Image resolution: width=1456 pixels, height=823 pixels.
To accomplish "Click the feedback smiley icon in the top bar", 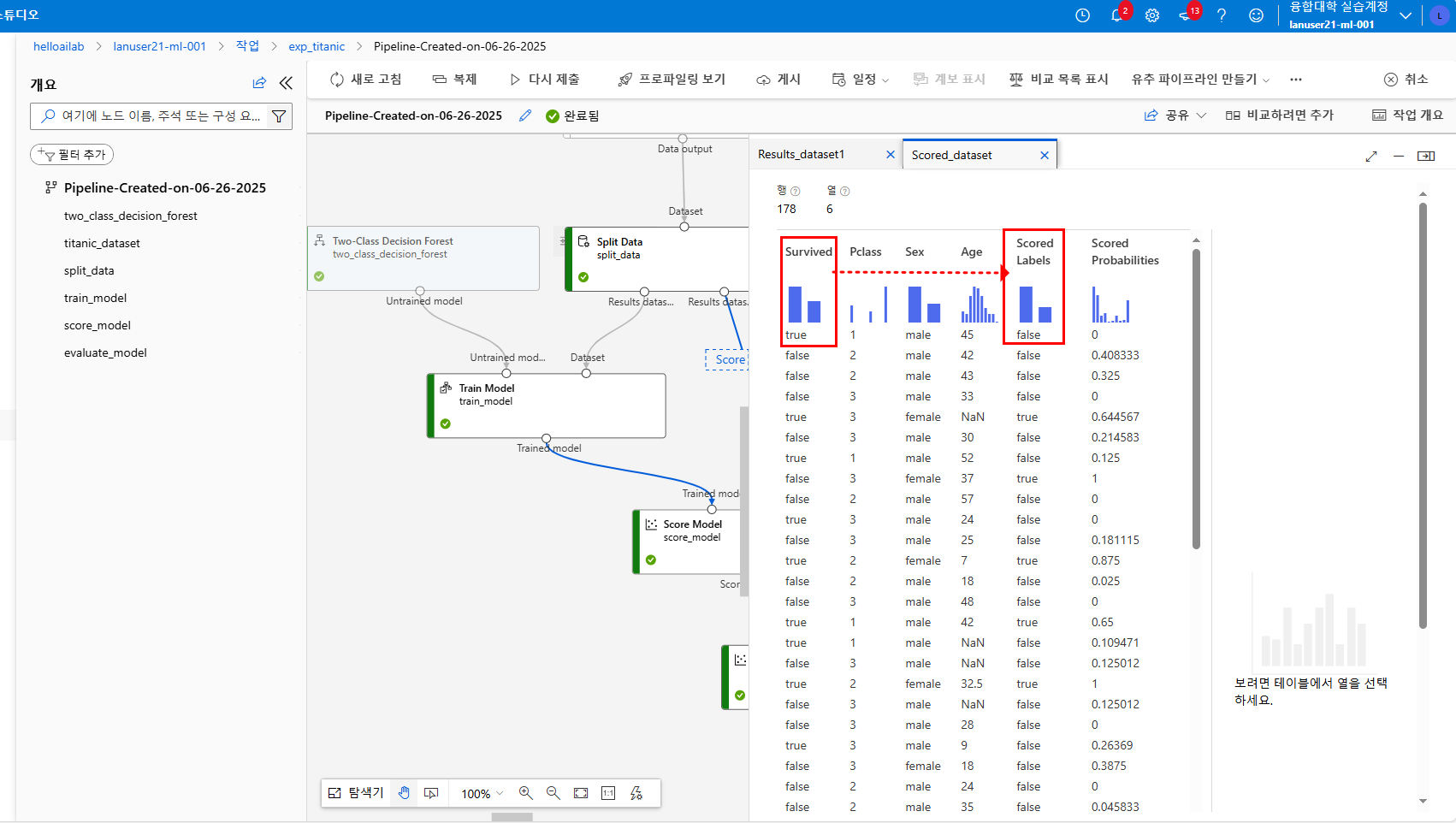I will [x=1255, y=15].
